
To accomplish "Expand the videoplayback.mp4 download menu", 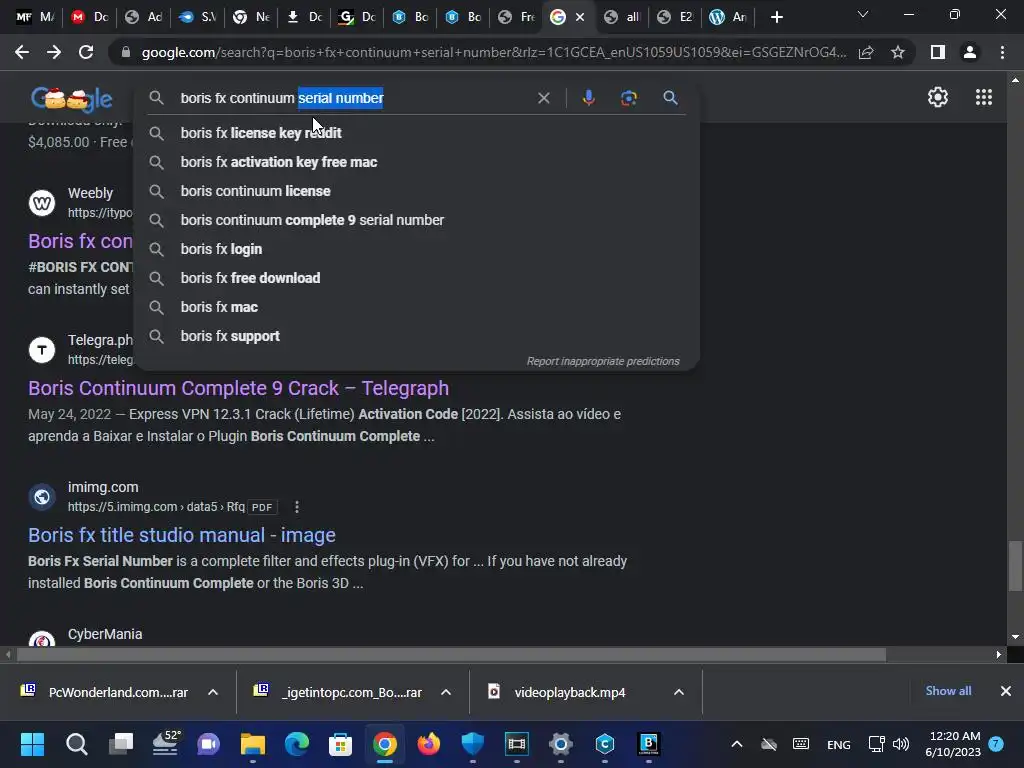I will [x=679, y=692].
